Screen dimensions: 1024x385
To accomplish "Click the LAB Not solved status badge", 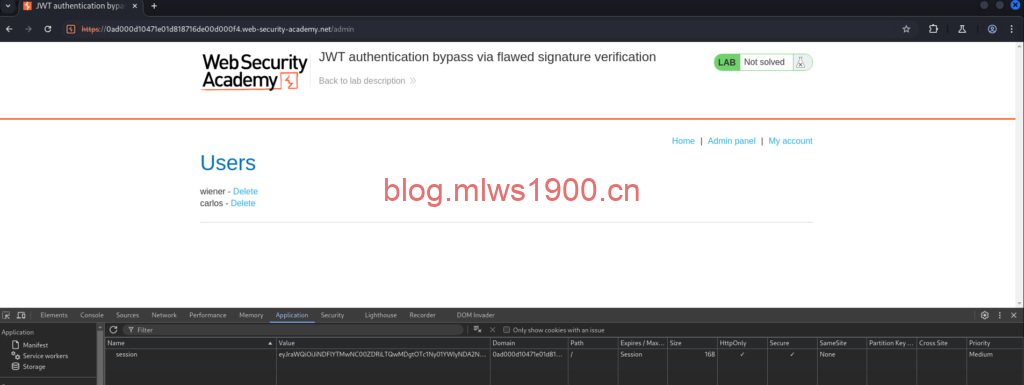I will click(763, 63).
